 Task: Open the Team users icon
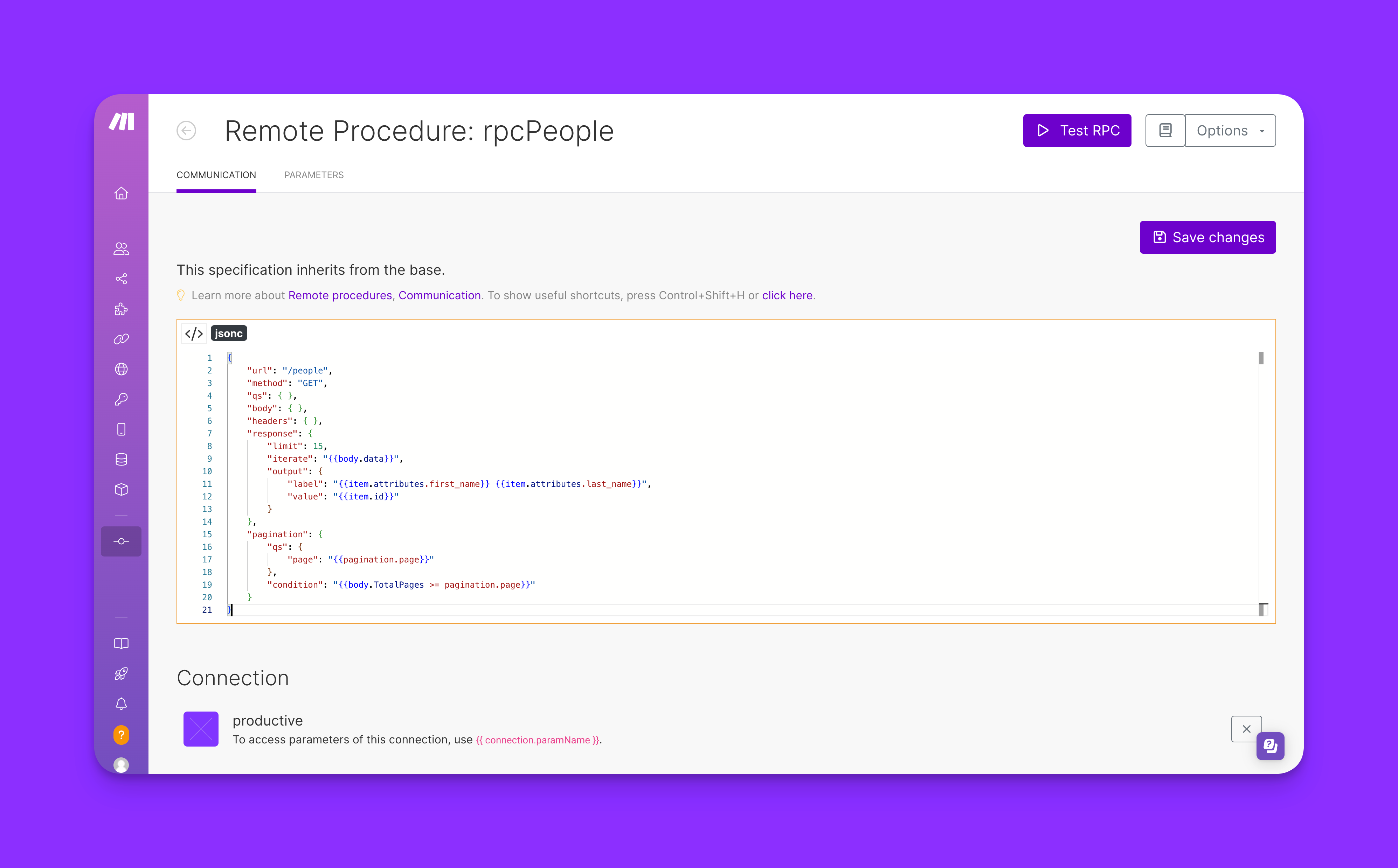click(121, 248)
